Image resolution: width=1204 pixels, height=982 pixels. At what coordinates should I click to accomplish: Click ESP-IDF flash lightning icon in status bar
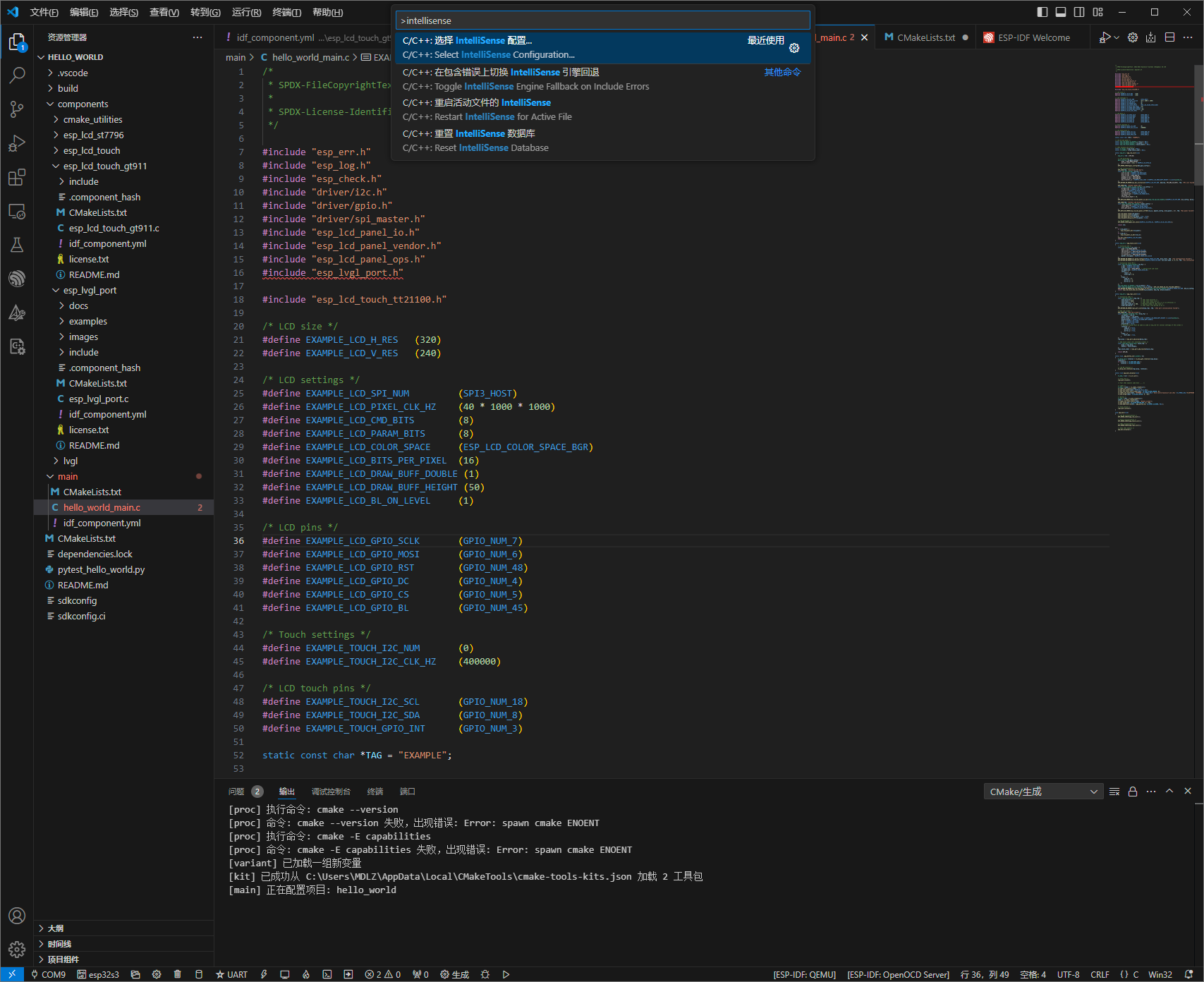tap(264, 974)
